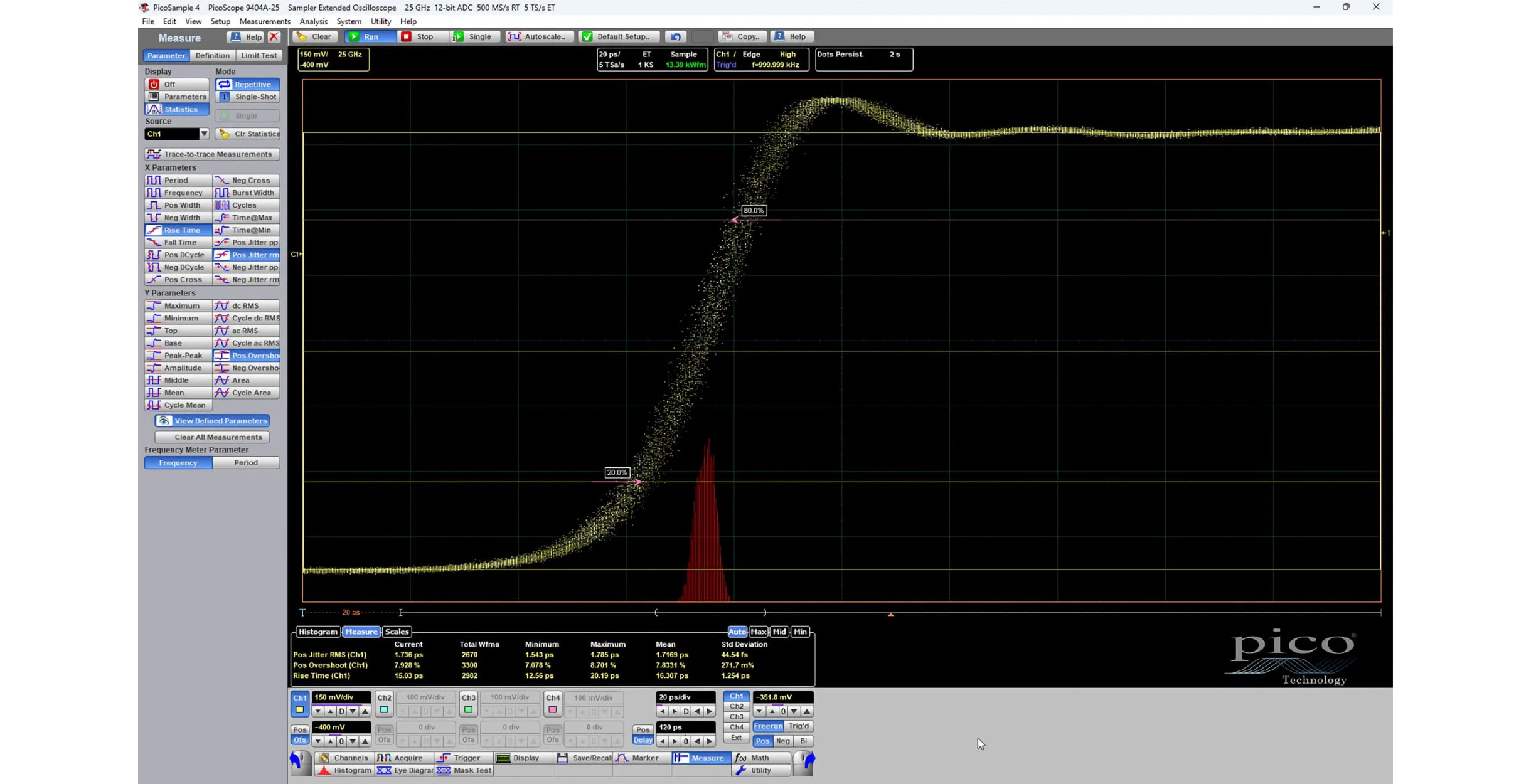Open Trace-to-trace Measurements

pyautogui.click(x=212, y=154)
